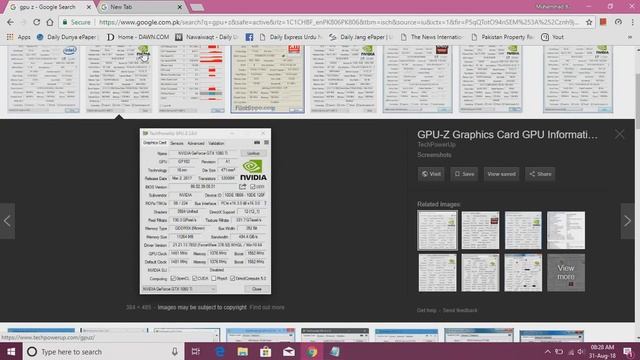Open third result thumbnail with red graphs
Screen dimensions: 640x360
tap(192, 79)
